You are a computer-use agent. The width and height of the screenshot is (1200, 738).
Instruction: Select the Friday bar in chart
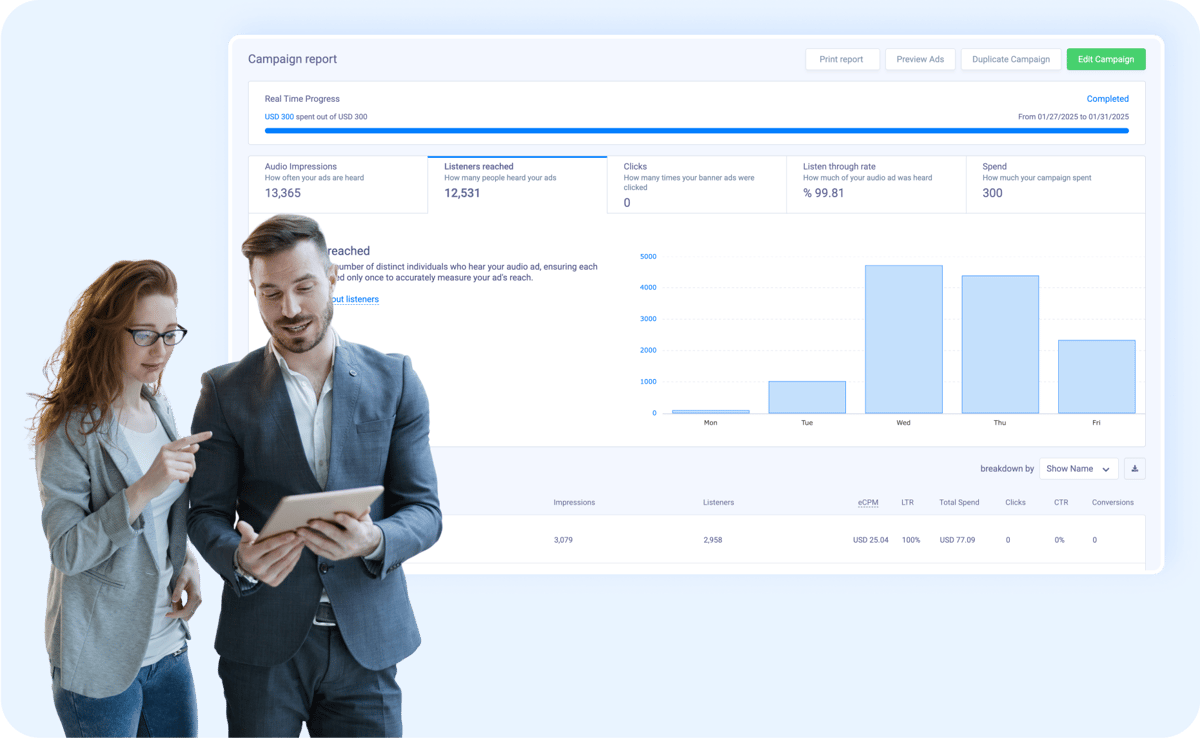point(1096,376)
